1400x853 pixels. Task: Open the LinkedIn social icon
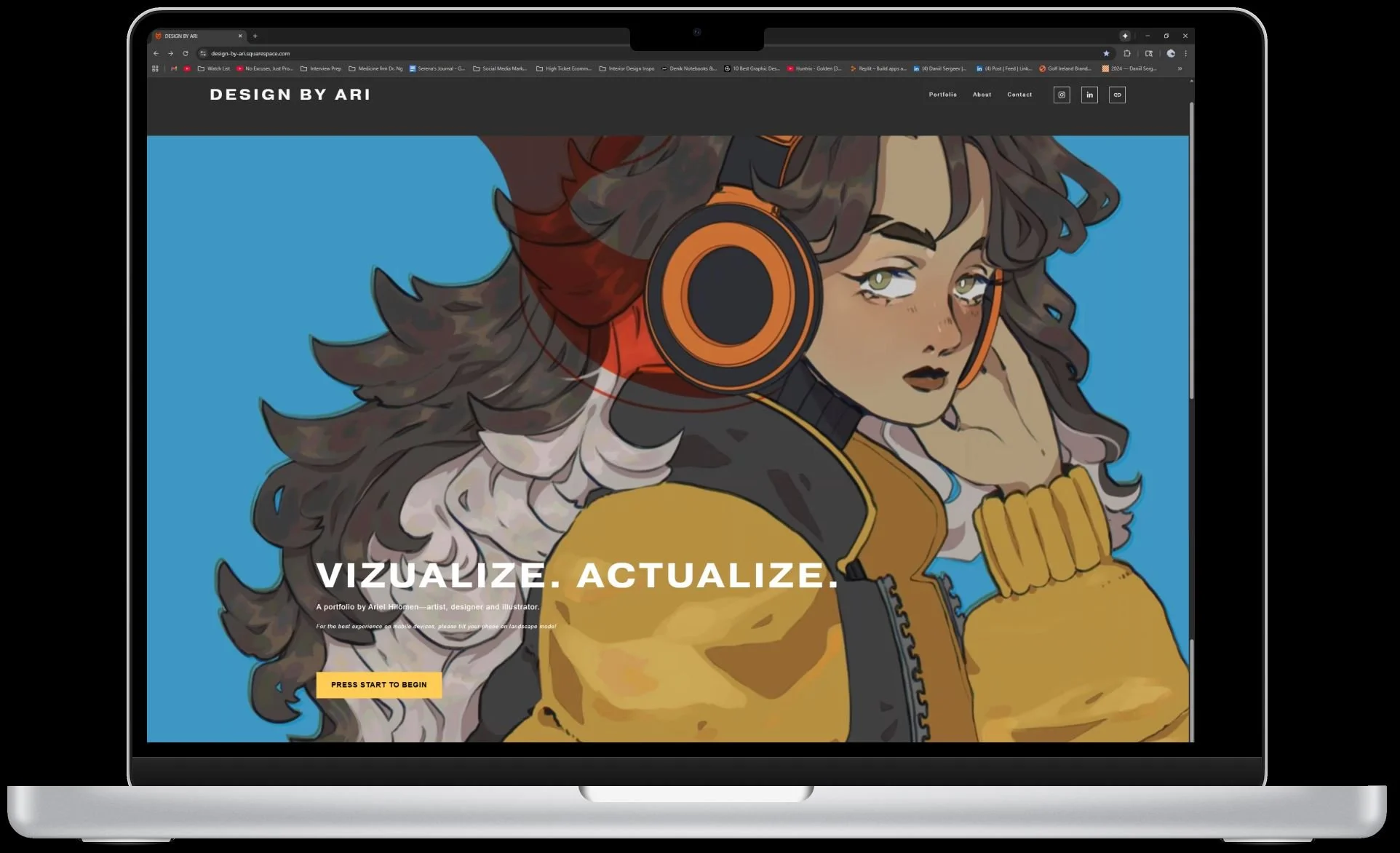click(1089, 95)
